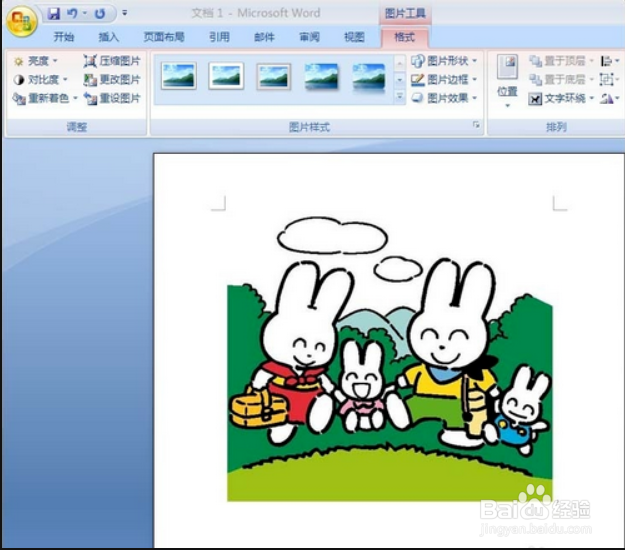Viewport: 625px width, 550px height.
Task: Open the 页面布局 tab
Action: (164, 37)
